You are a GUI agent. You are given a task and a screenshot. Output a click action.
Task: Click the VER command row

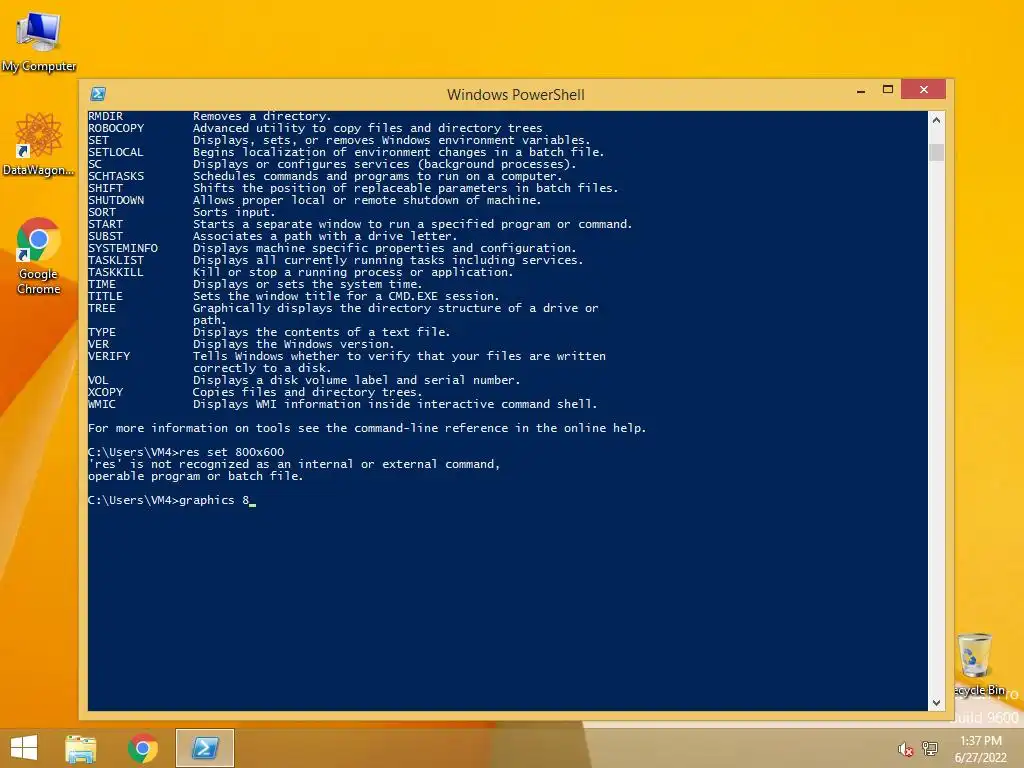(241, 344)
